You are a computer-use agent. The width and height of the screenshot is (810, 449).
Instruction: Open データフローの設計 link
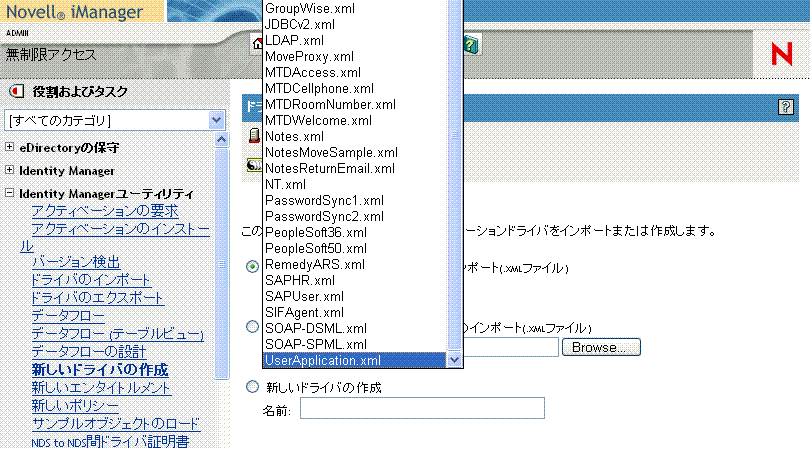click(89, 352)
